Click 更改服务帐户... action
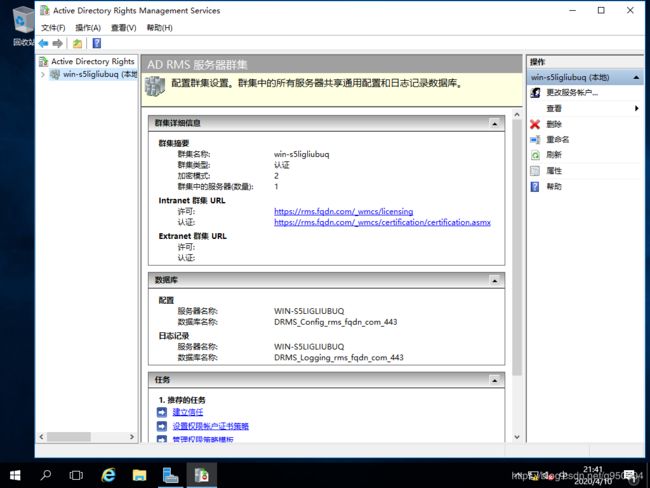Viewport: 650px width, 488px height. 572,92
